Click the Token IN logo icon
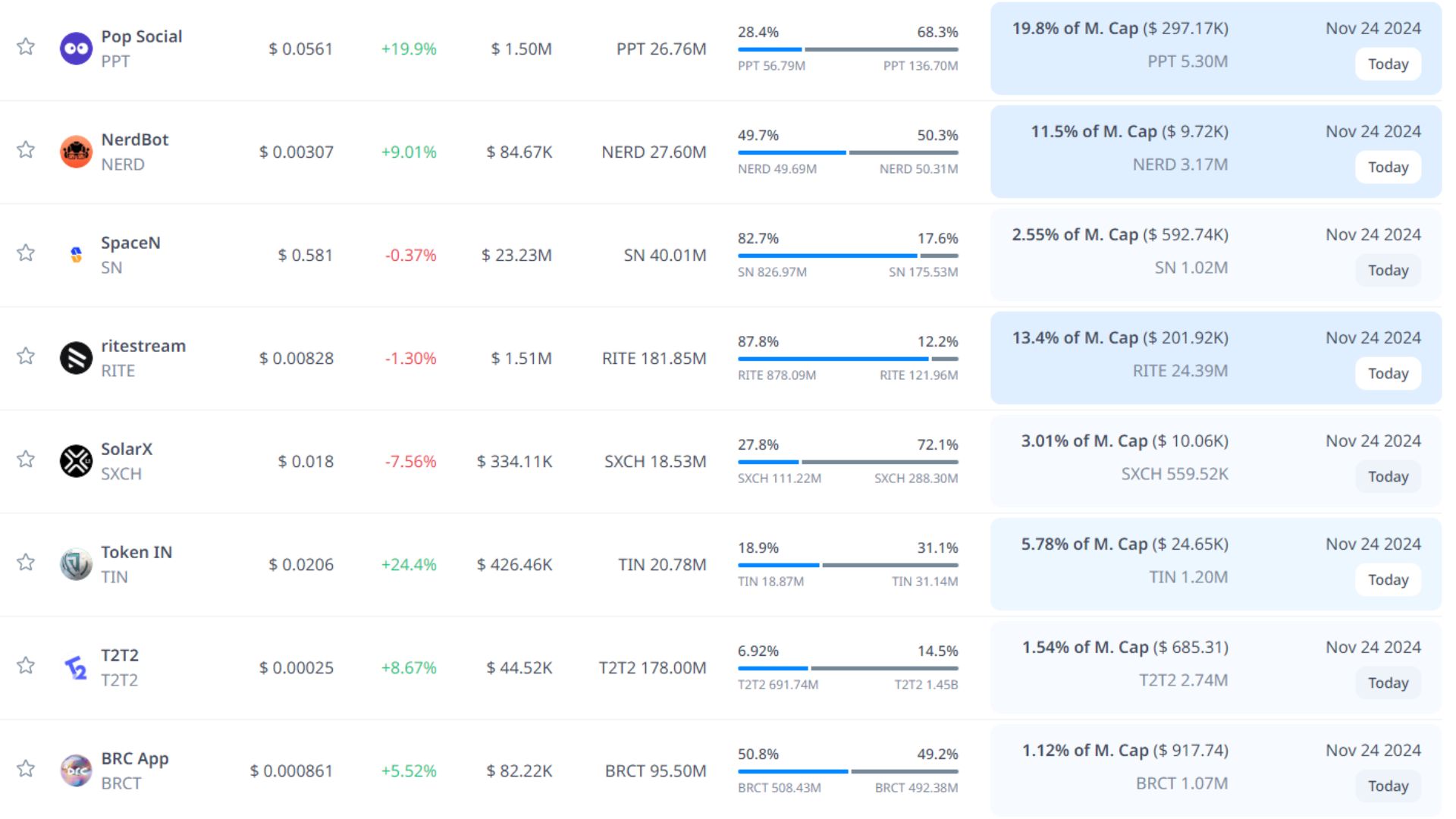The height and width of the screenshot is (819, 1456). [x=76, y=564]
